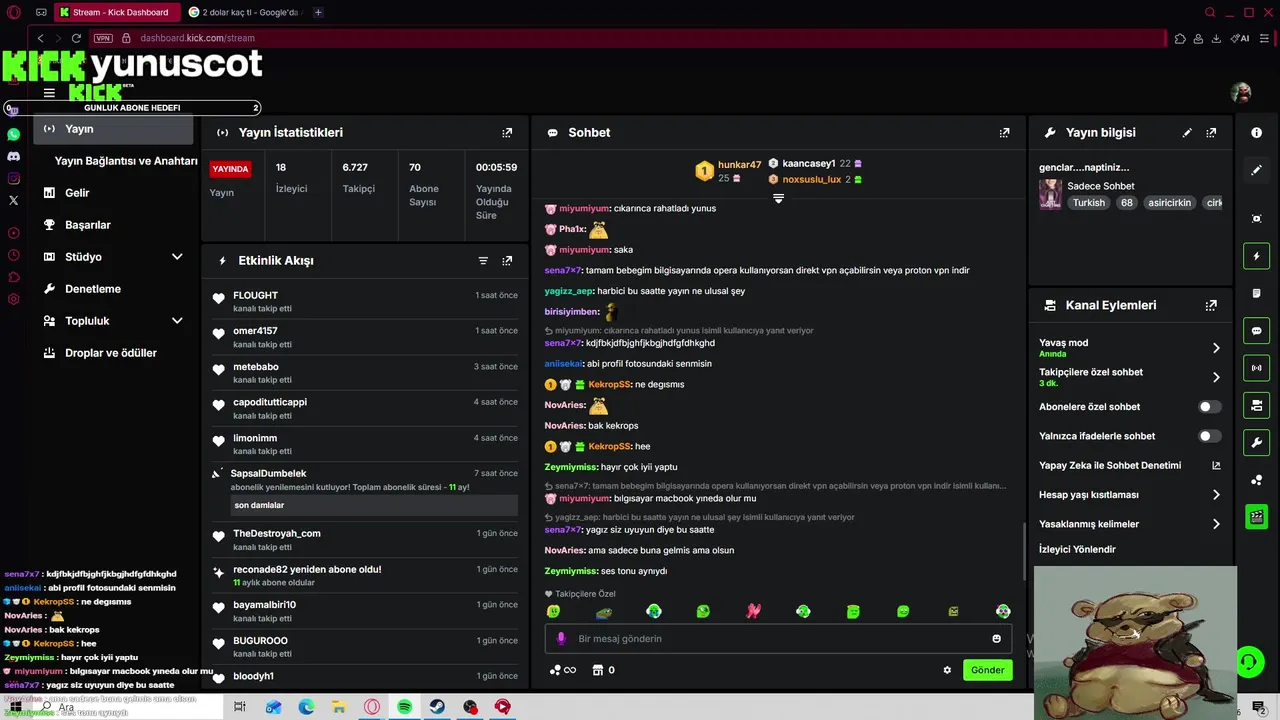Pop out the Yayın İstatistikleri panel
The width and height of the screenshot is (1280, 720).
tap(507, 132)
